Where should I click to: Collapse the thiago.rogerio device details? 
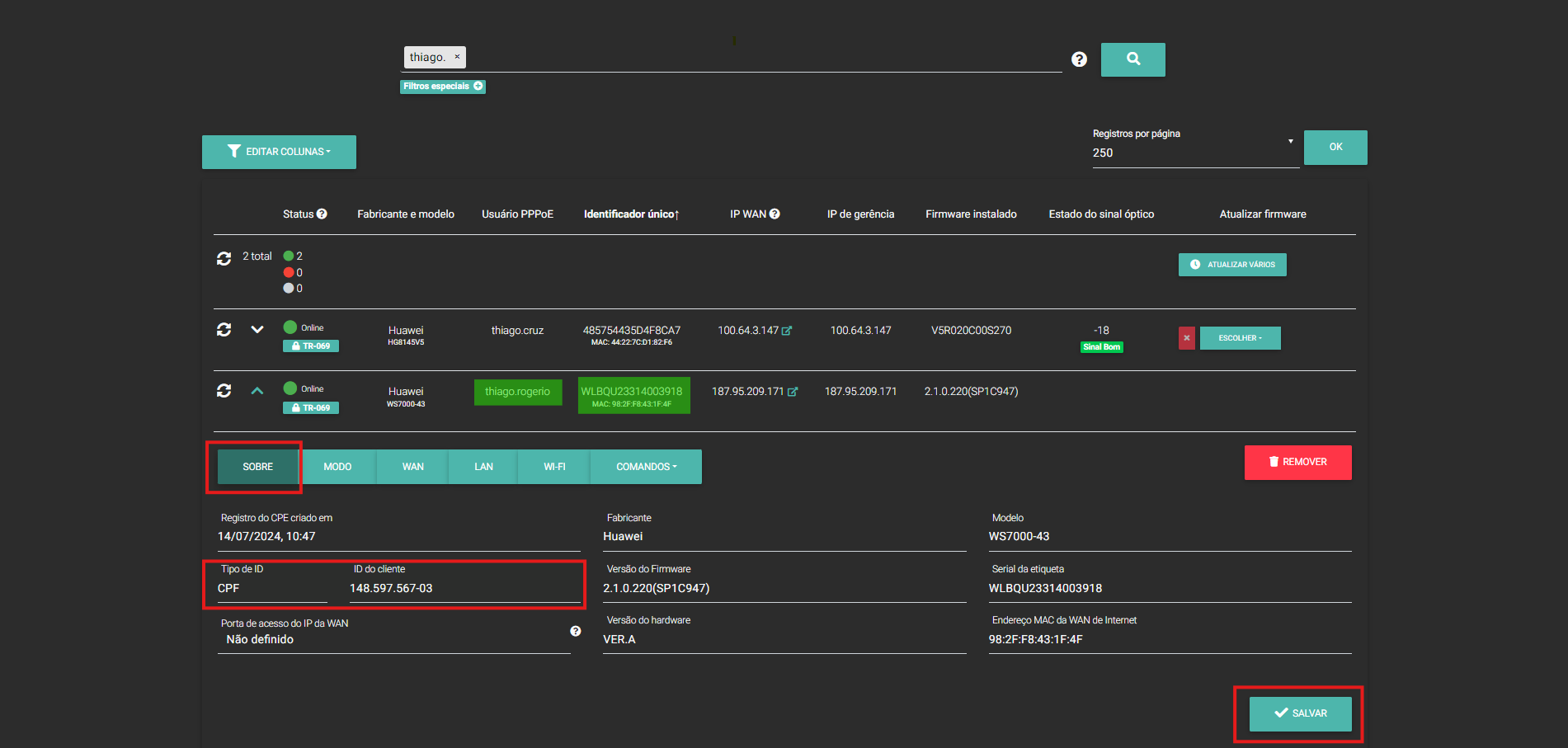[257, 391]
